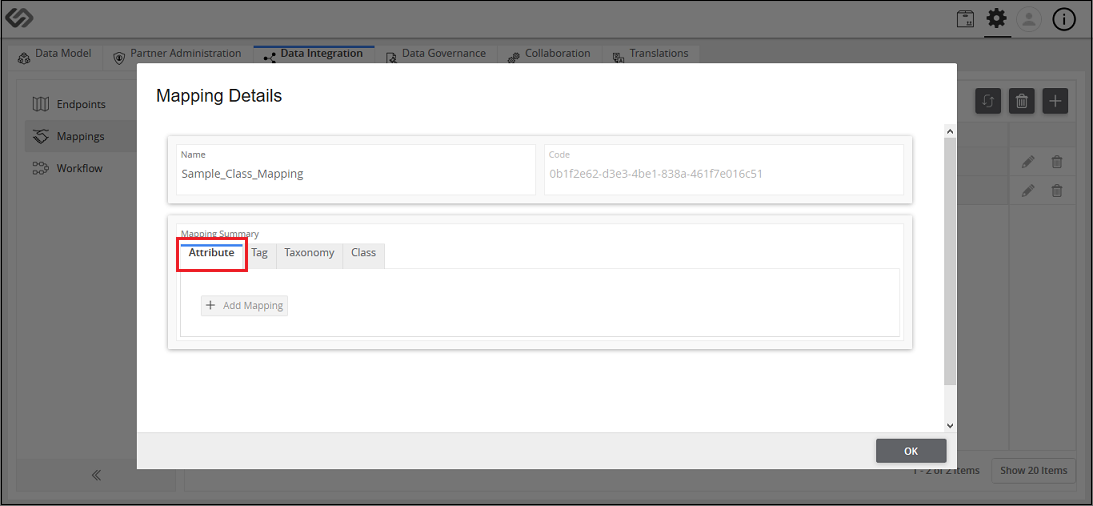
Task: Click the Code field with the GUID
Action: click(x=724, y=169)
